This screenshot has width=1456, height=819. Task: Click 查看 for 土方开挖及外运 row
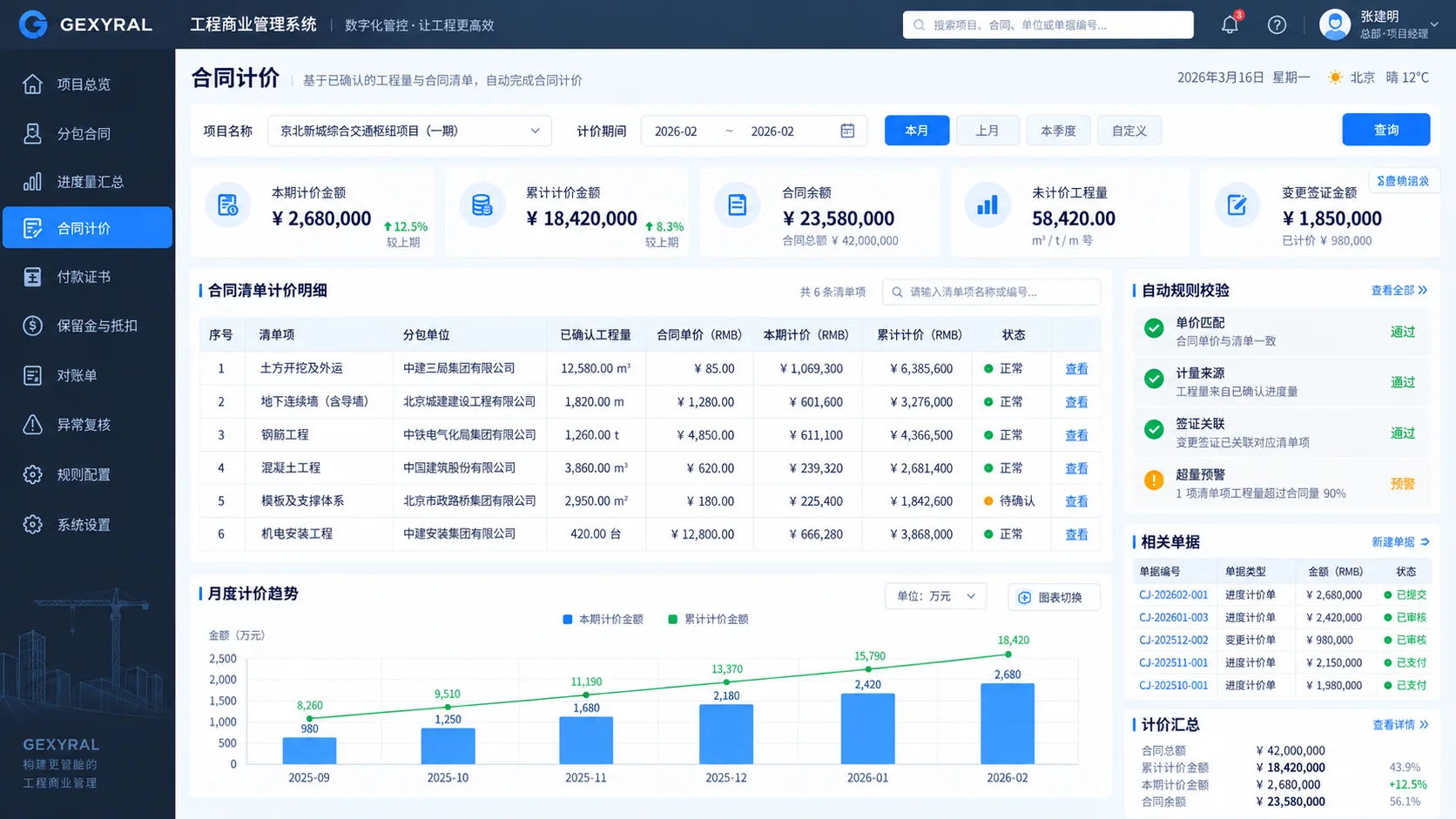tap(1076, 369)
